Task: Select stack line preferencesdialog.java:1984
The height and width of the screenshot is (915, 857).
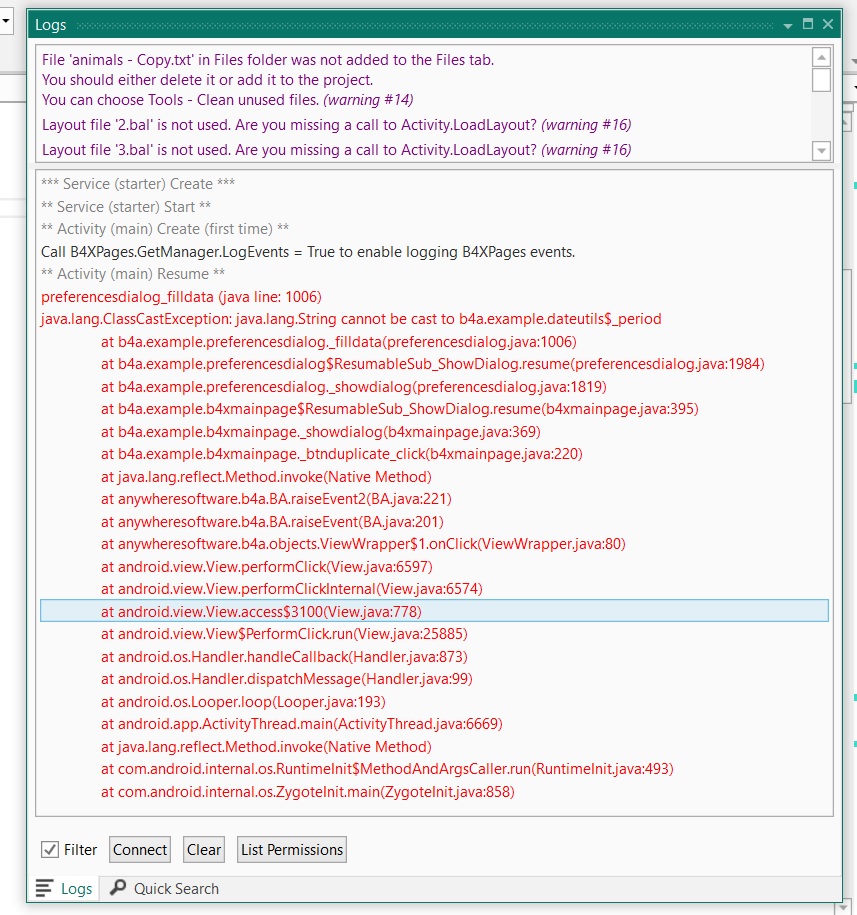Action: (432, 364)
